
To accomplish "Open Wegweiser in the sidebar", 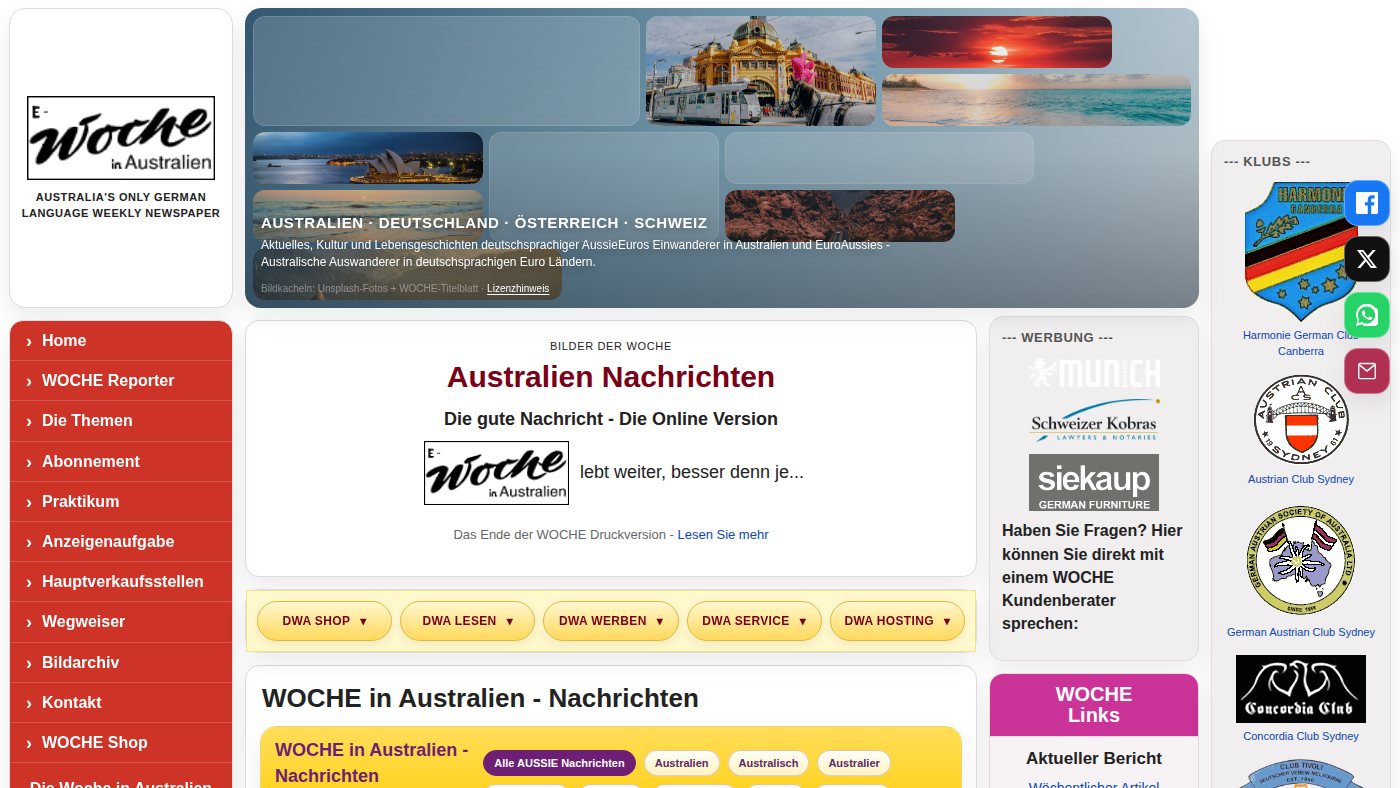I will click(121, 622).
